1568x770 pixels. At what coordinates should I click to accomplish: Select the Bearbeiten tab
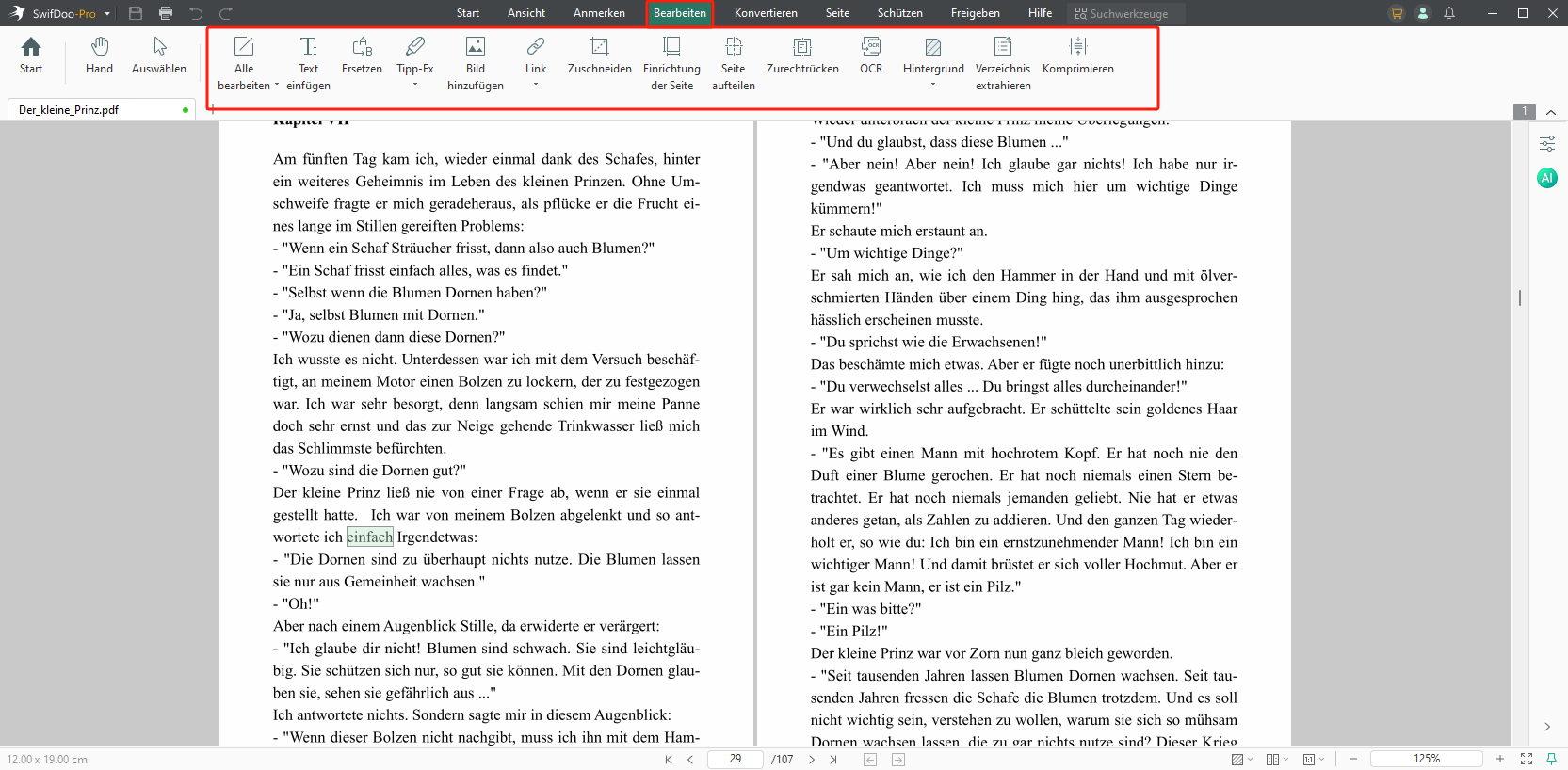coord(680,13)
